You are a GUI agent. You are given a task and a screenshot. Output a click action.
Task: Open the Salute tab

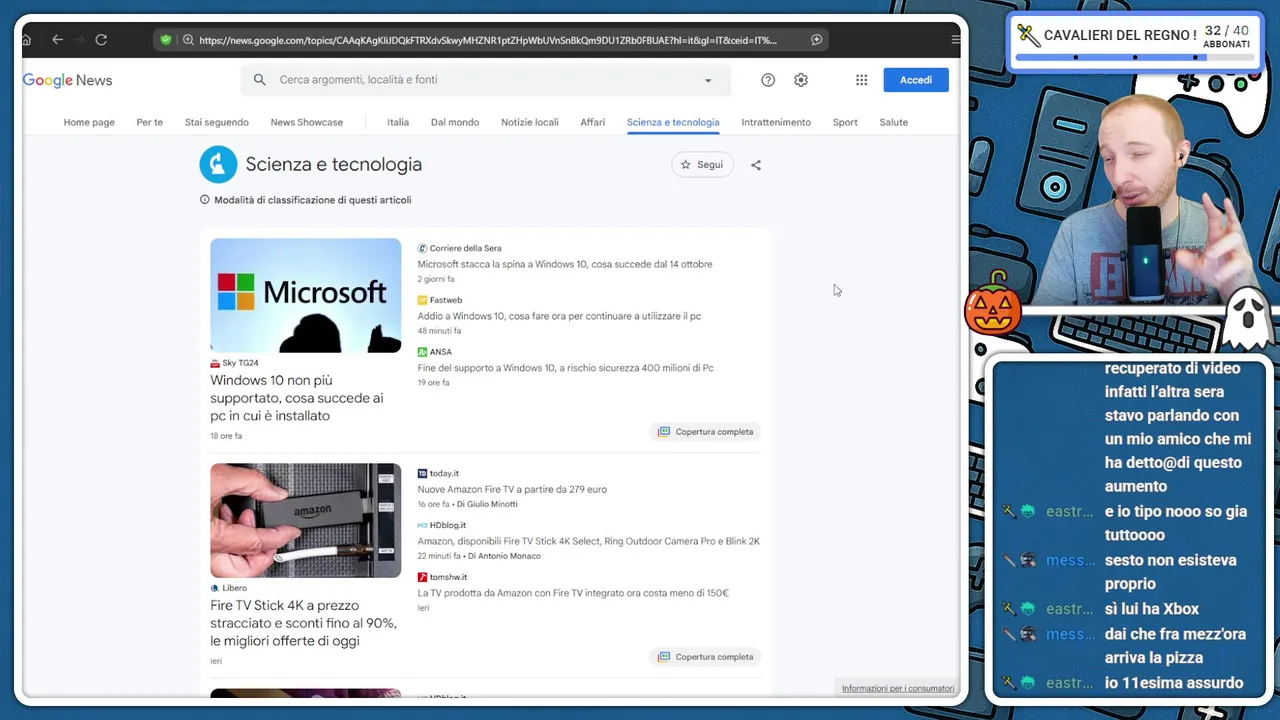coord(894,122)
